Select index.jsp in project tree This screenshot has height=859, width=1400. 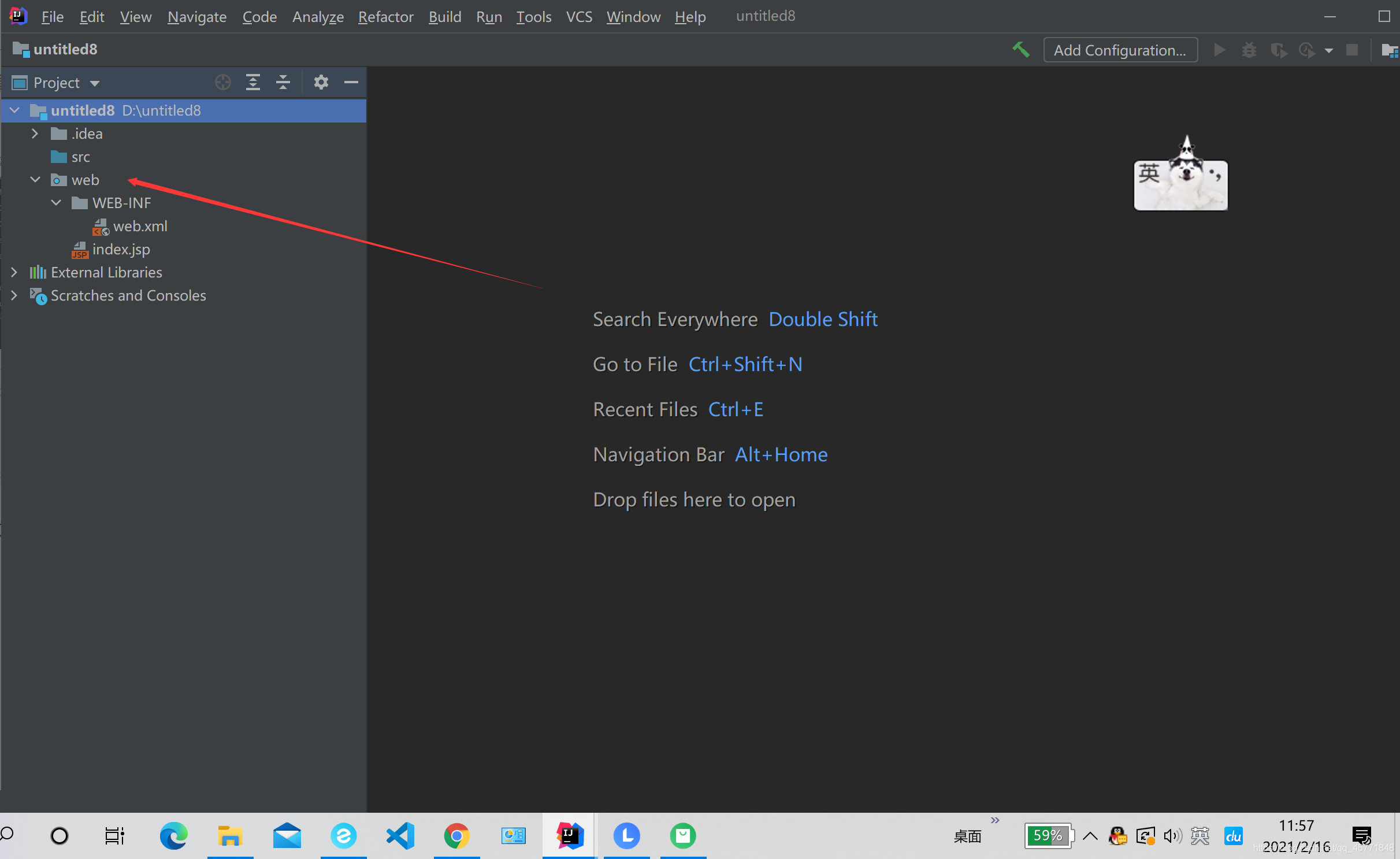pyautogui.click(x=121, y=249)
